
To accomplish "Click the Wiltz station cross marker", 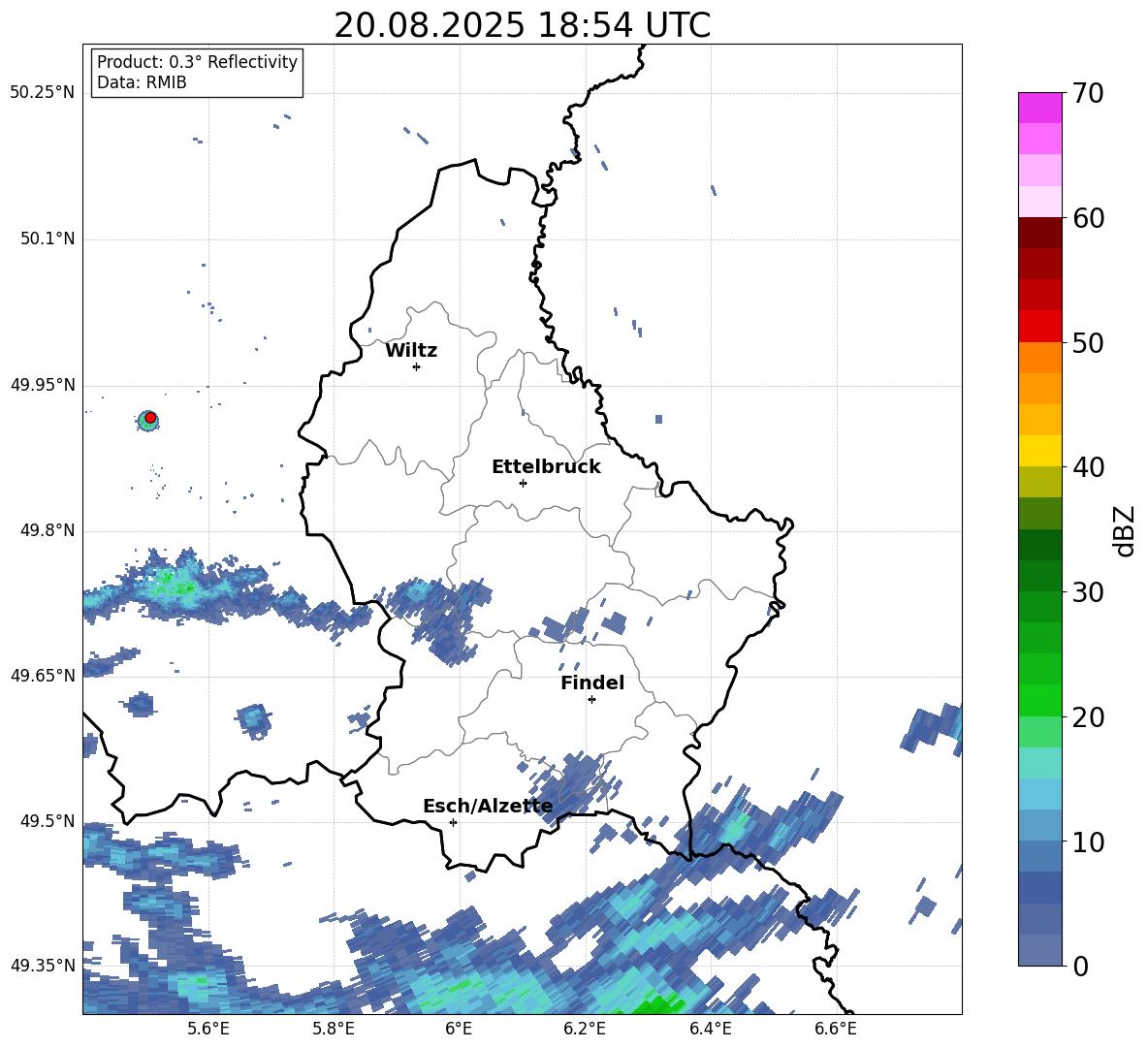I will tap(417, 366).
